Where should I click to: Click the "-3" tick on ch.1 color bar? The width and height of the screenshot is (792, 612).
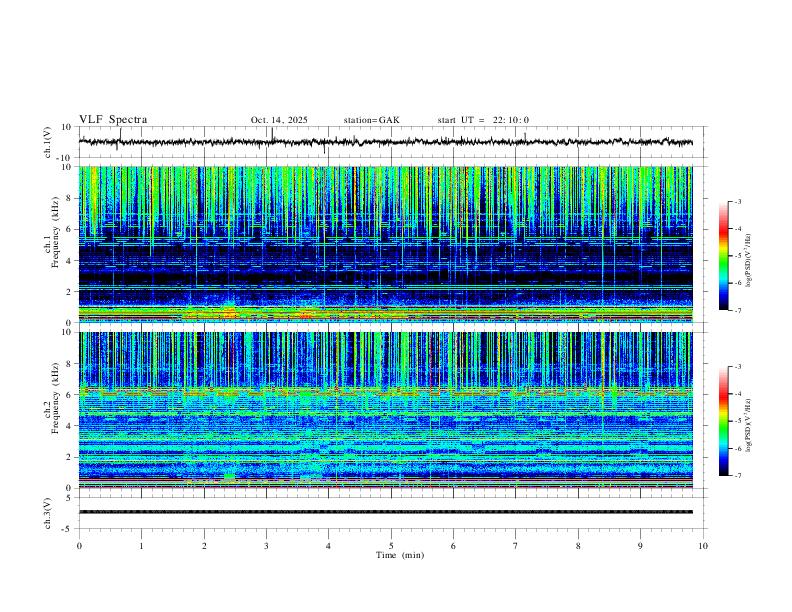[737, 201]
